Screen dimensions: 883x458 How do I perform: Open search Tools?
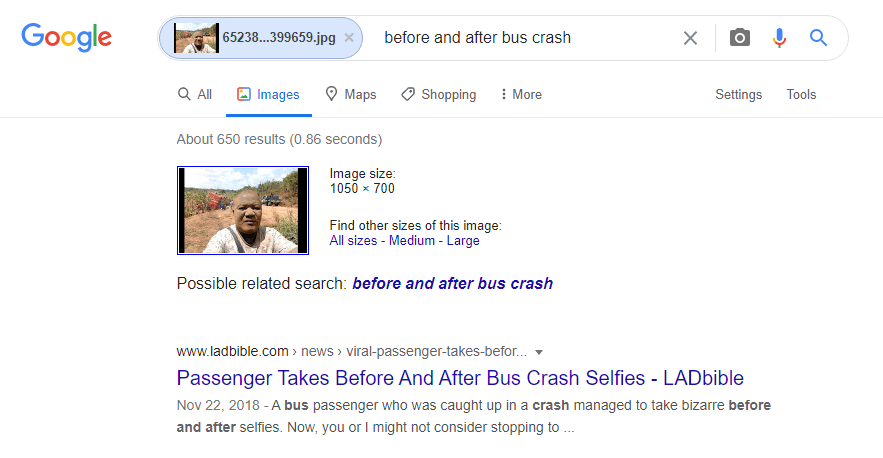point(801,95)
